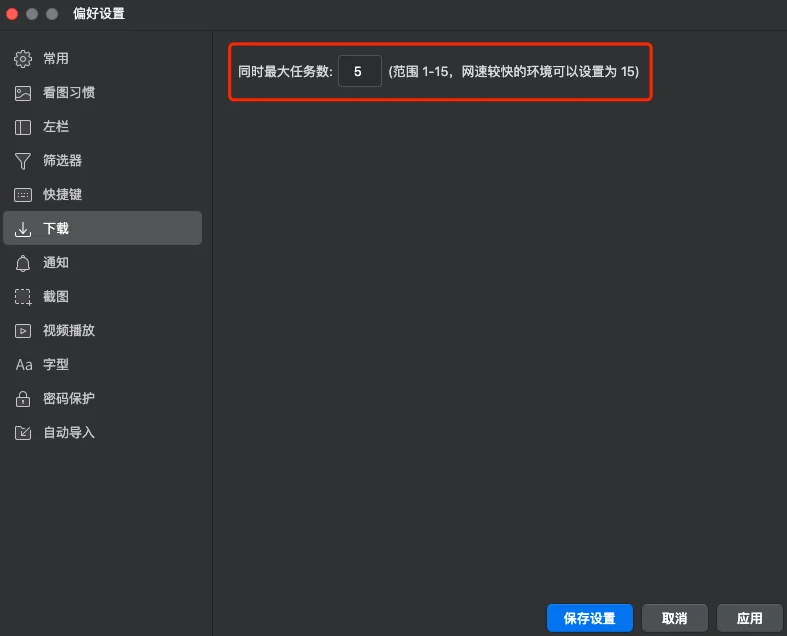Click the 字型 Aa font icon
This screenshot has width=787, height=636.
click(23, 365)
